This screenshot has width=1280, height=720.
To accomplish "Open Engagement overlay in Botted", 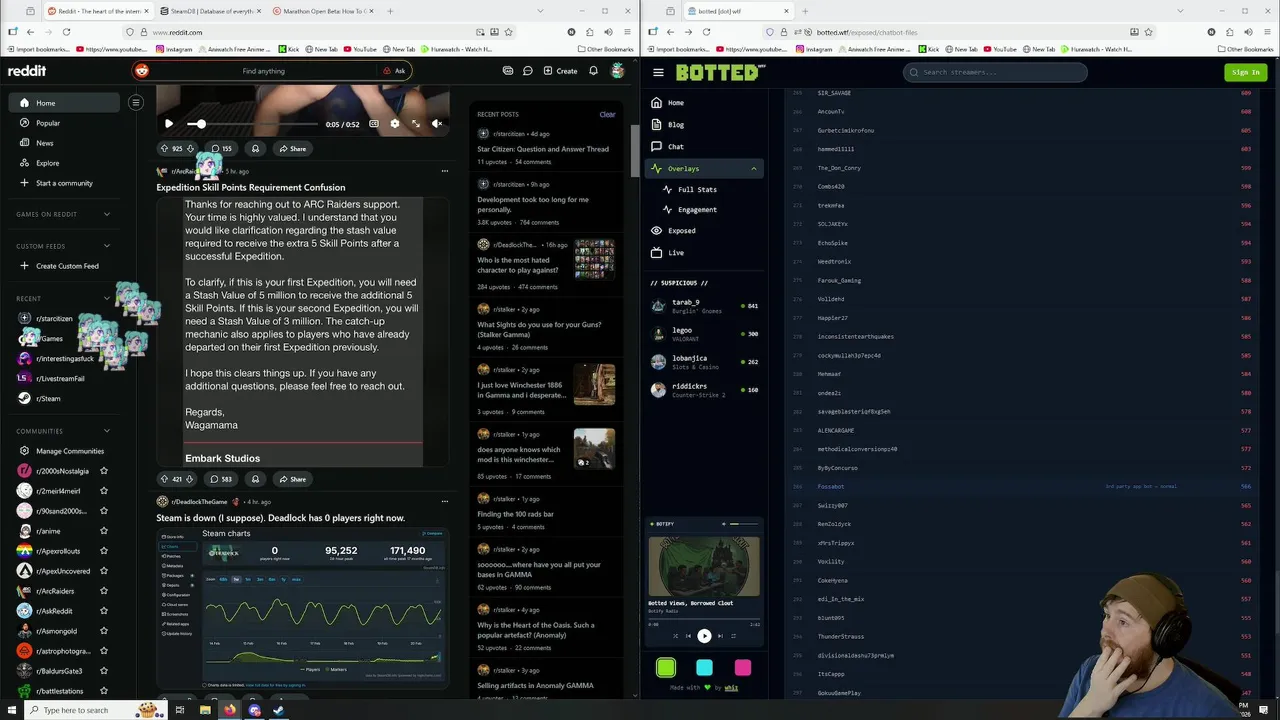I will coord(697,210).
